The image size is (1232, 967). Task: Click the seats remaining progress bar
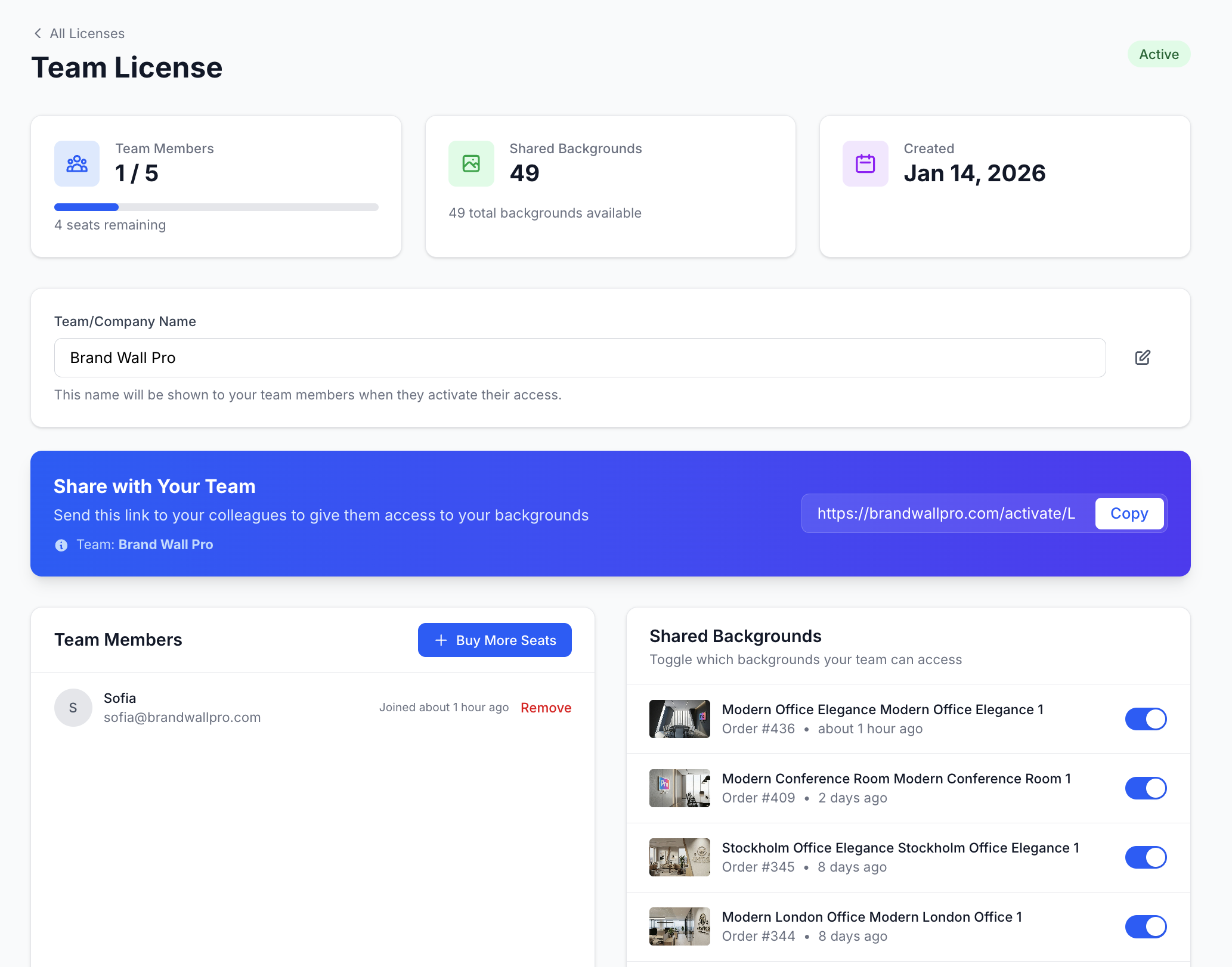[x=216, y=207]
